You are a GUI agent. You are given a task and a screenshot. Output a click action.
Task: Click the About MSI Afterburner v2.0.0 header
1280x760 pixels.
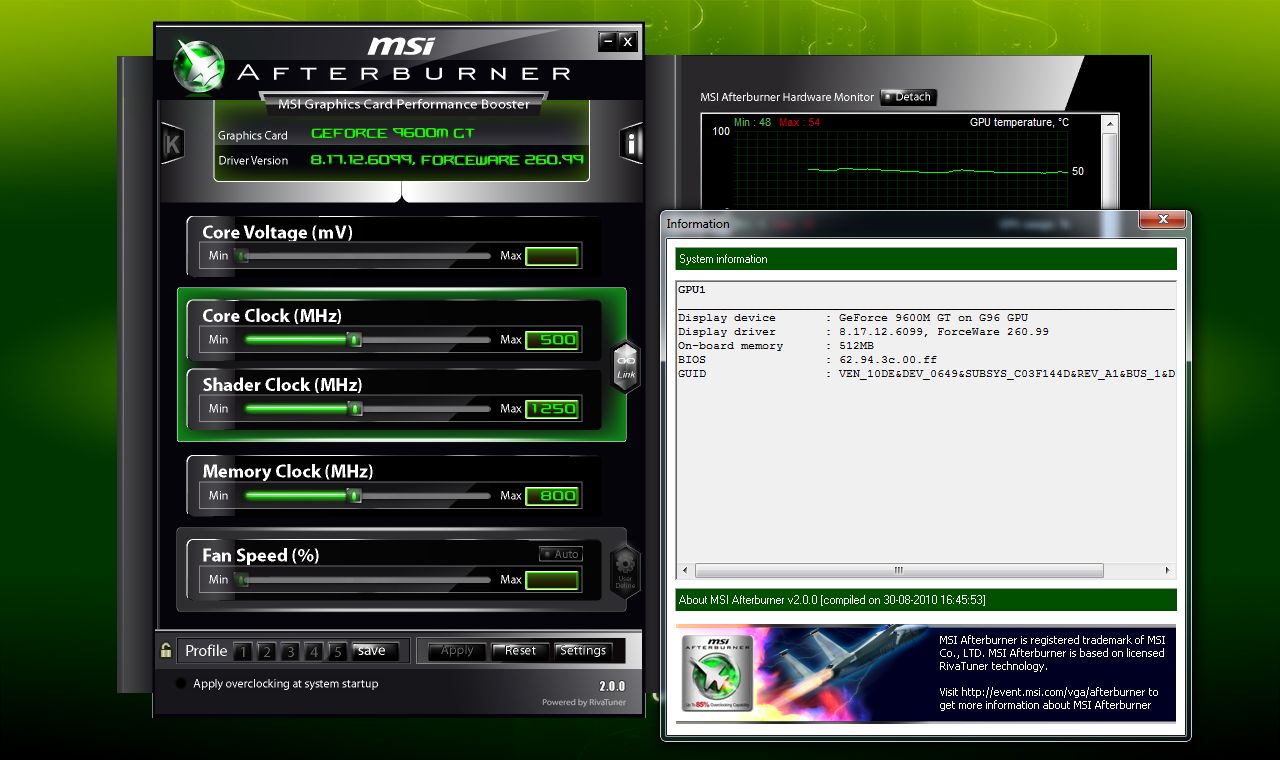pos(926,600)
